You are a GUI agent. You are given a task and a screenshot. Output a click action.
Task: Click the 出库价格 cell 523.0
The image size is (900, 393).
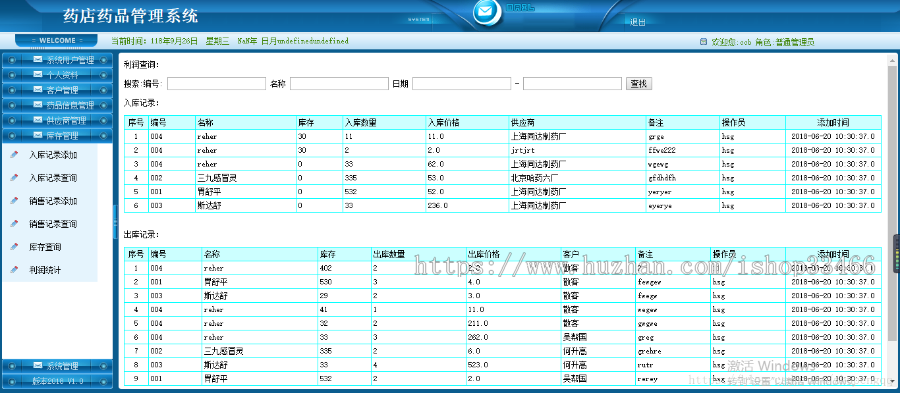(478, 364)
